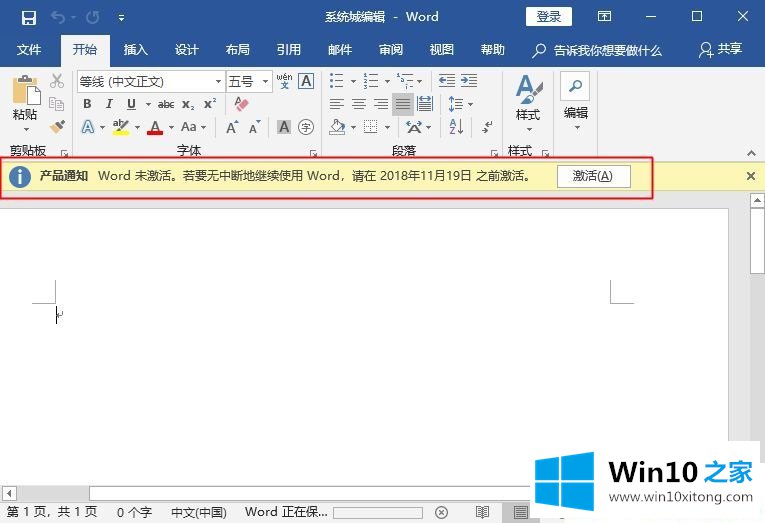Click the Paste clipboard icon

click(26, 90)
